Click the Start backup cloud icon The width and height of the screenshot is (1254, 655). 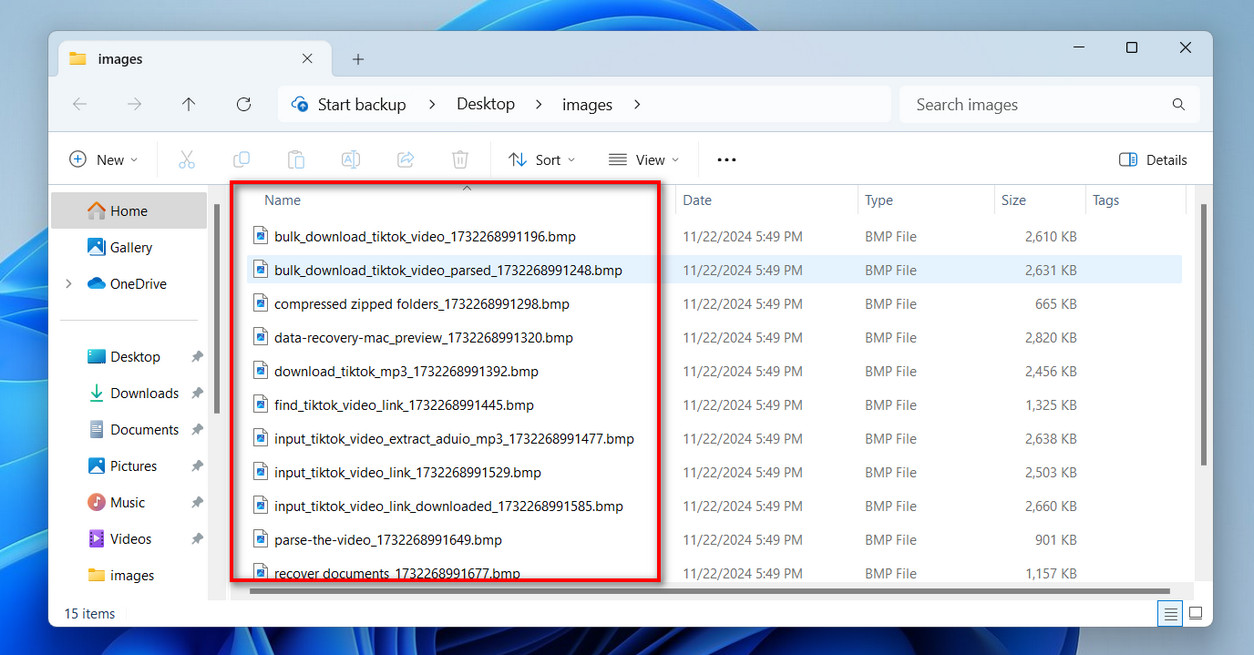tap(299, 104)
